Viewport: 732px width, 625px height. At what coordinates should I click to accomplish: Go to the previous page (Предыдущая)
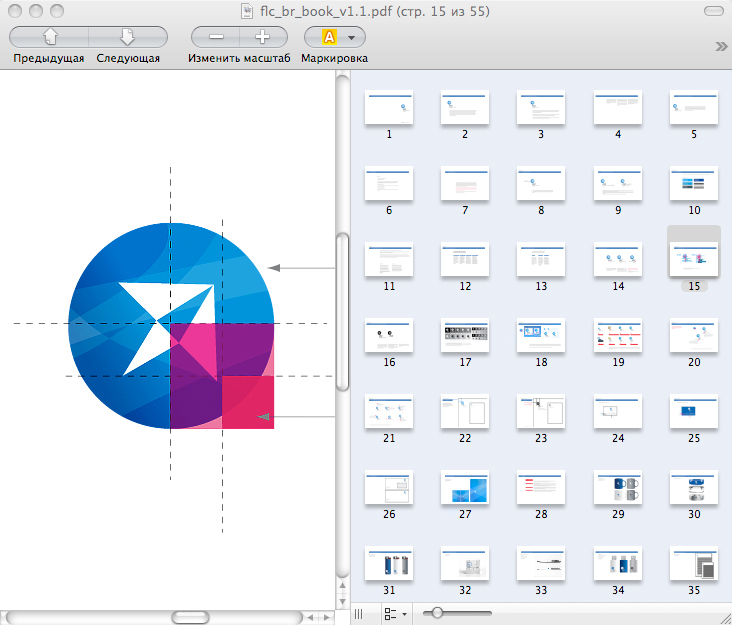pyautogui.click(x=49, y=37)
